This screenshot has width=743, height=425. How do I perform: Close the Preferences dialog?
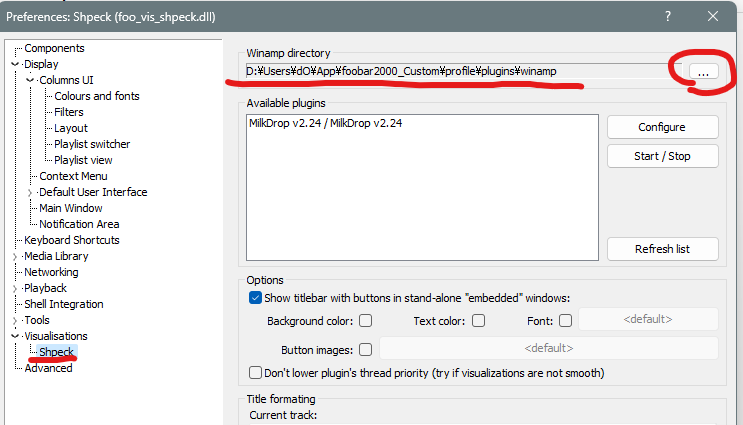tap(713, 17)
